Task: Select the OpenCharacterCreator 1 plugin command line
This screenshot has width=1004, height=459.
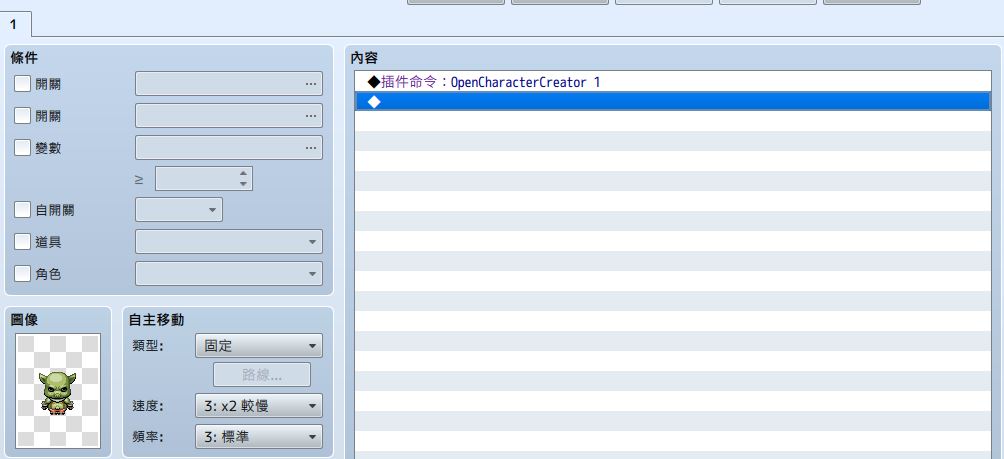Action: click(x=672, y=82)
